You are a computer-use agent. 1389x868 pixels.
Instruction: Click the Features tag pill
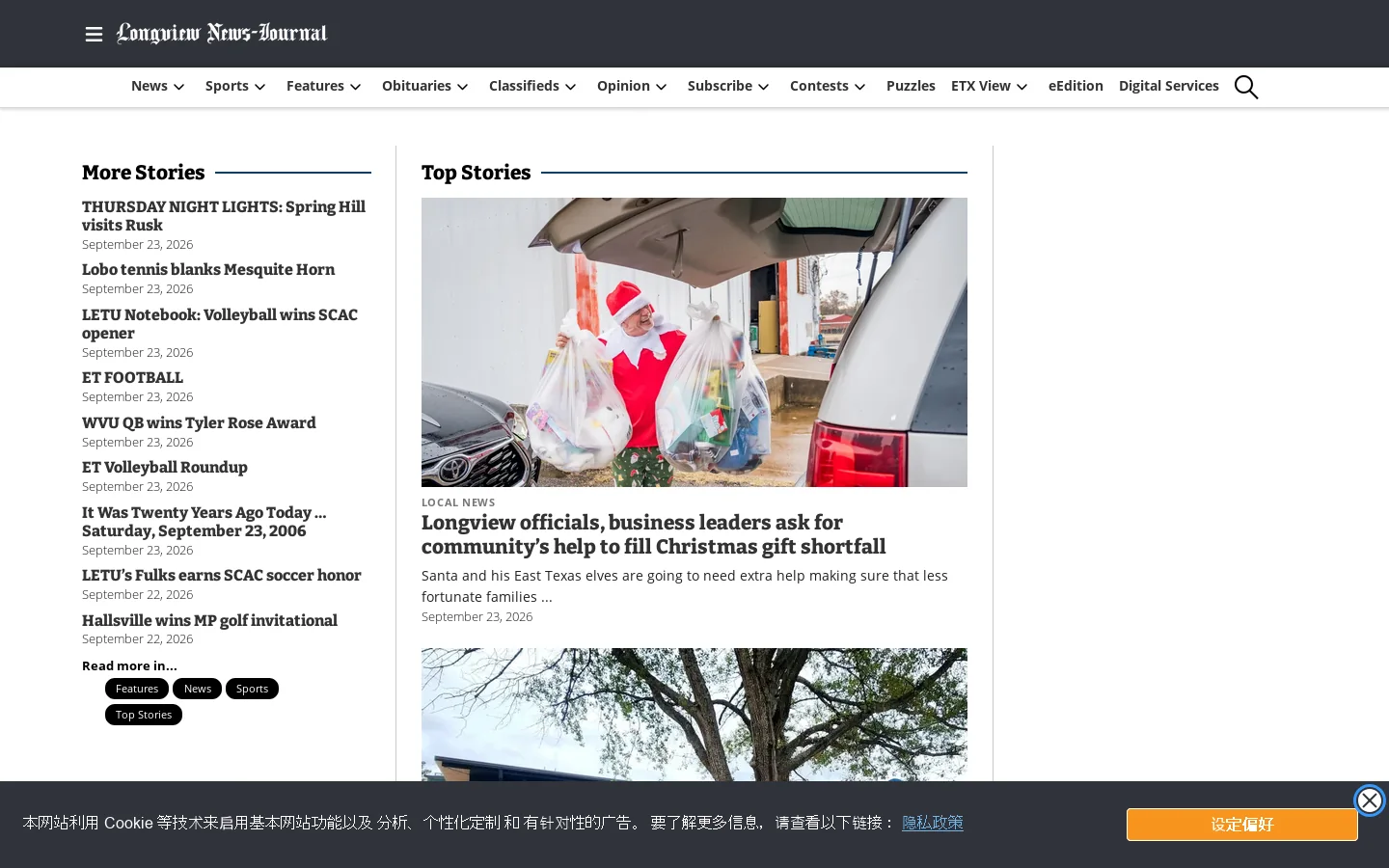click(137, 689)
